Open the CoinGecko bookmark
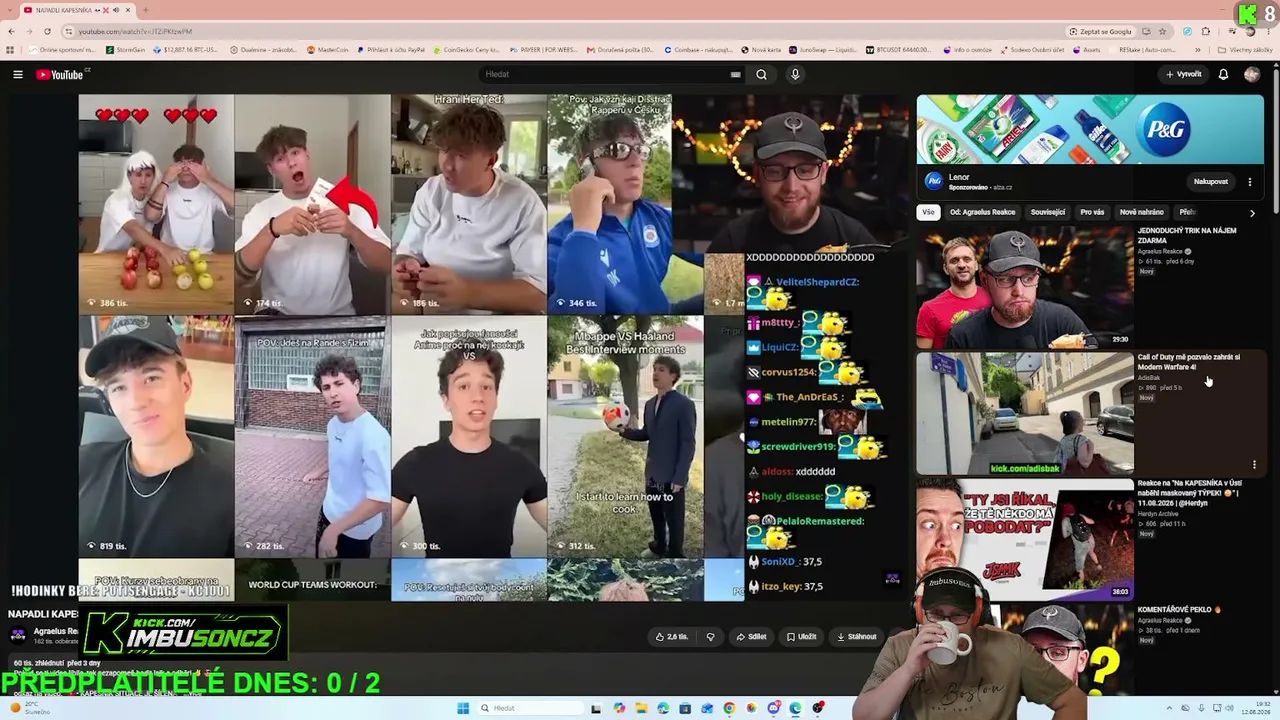 click(x=467, y=50)
